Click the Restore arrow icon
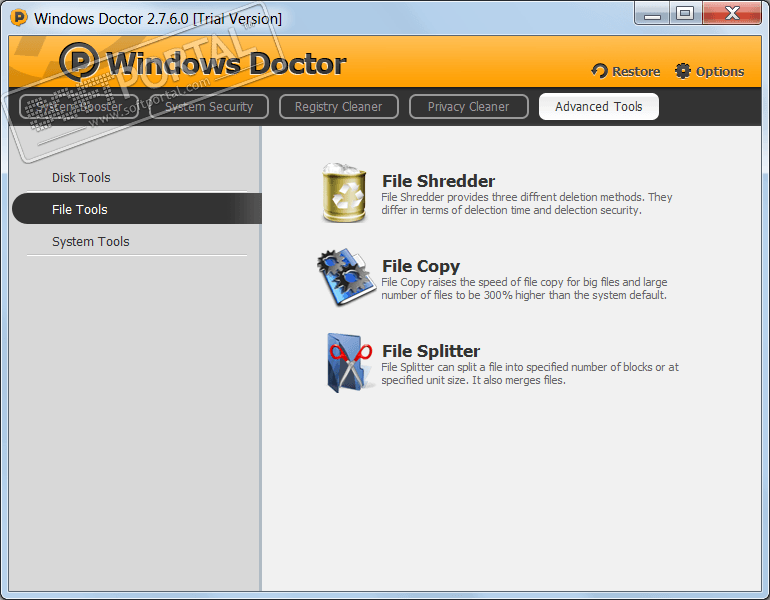770x600 pixels. [600, 71]
